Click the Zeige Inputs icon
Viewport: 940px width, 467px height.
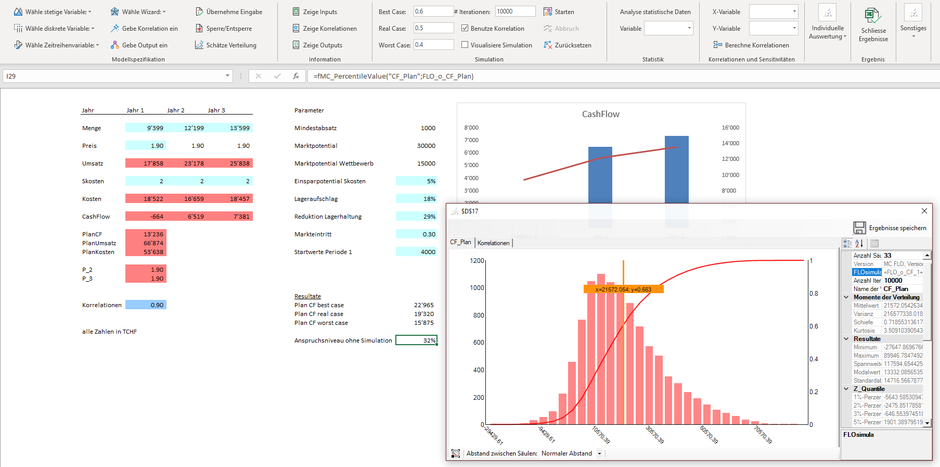point(296,11)
